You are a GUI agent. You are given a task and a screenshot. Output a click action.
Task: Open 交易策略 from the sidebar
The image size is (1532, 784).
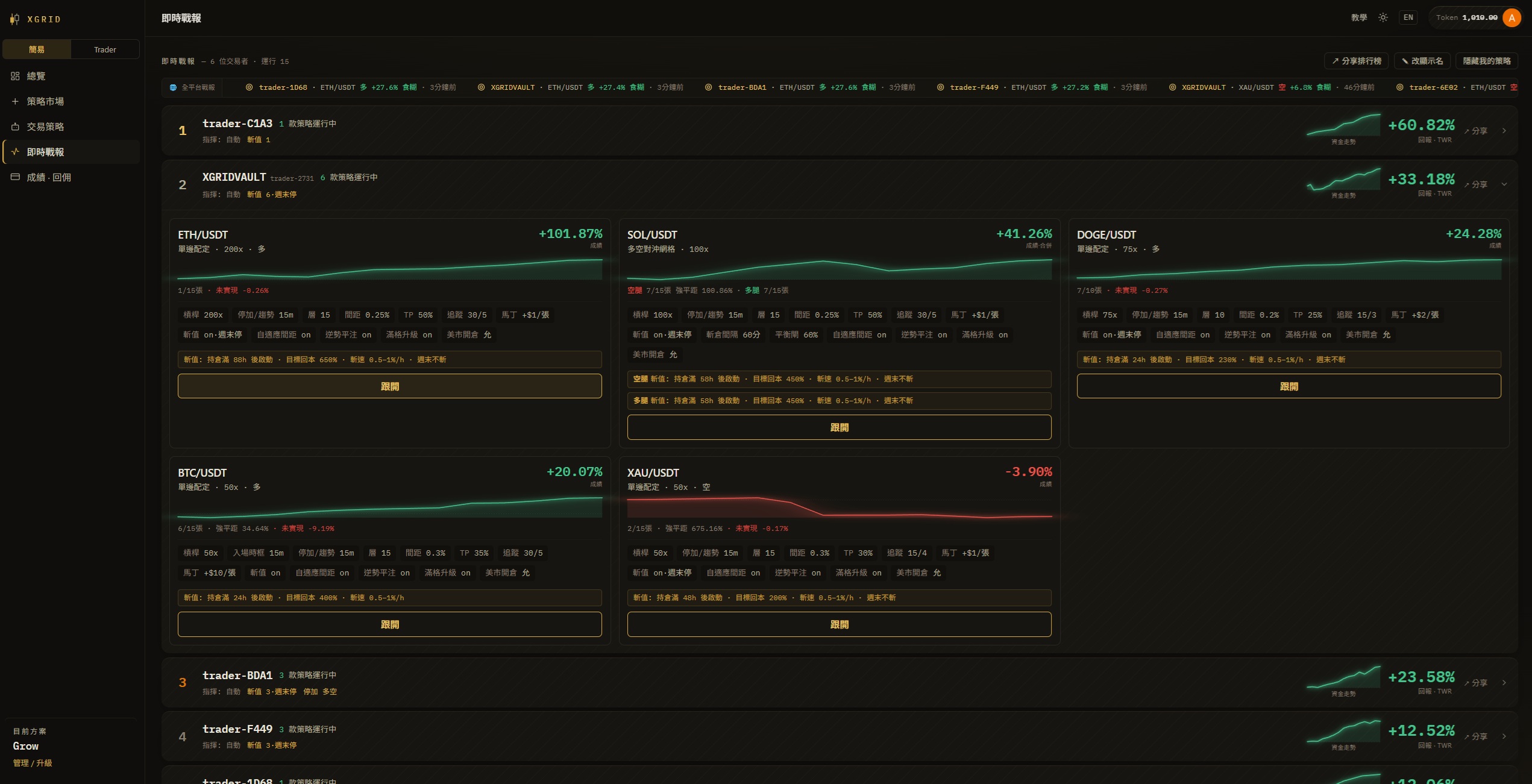pos(71,127)
